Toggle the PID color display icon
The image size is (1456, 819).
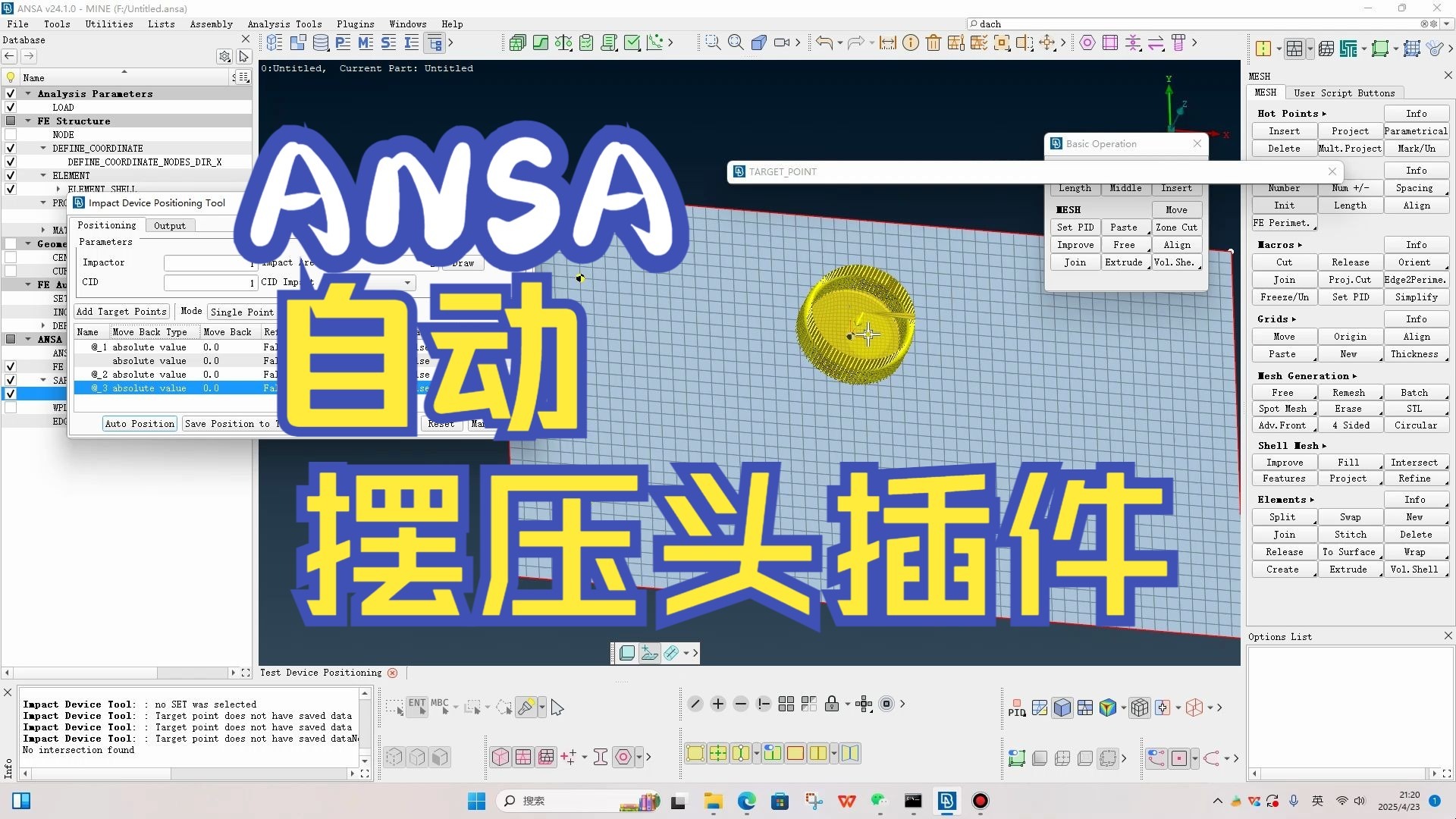1017,708
